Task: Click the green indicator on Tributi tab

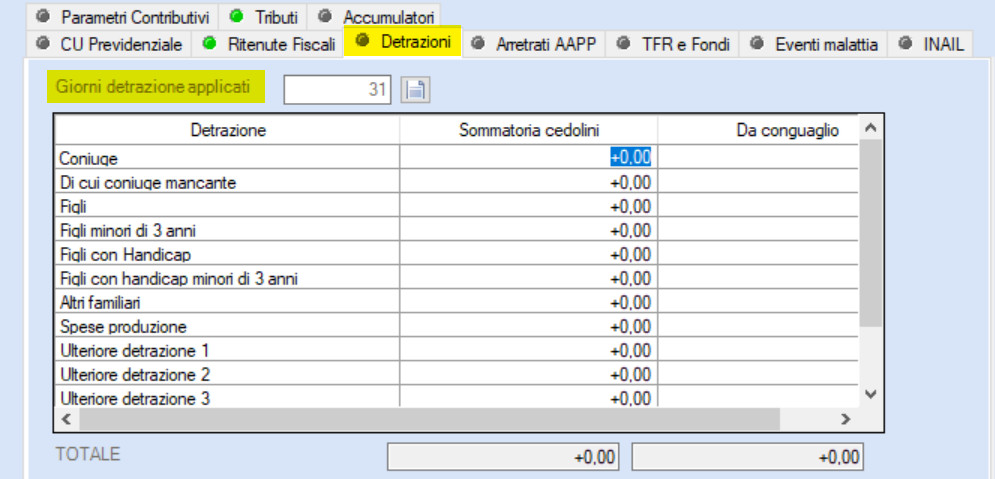Action: [x=237, y=15]
